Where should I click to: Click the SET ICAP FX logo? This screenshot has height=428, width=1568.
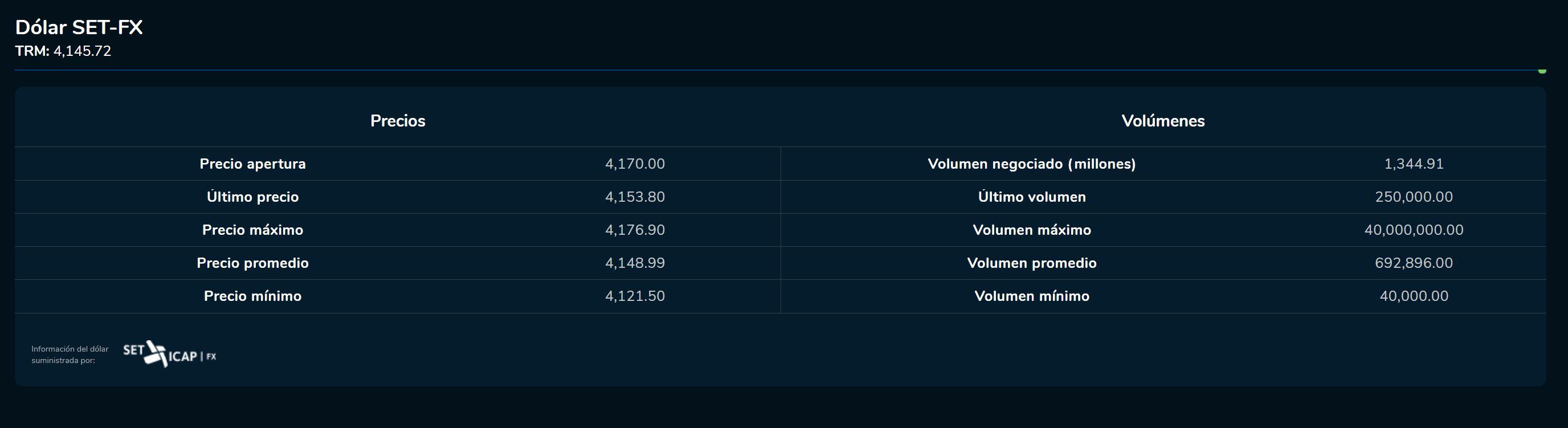(x=169, y=354)
